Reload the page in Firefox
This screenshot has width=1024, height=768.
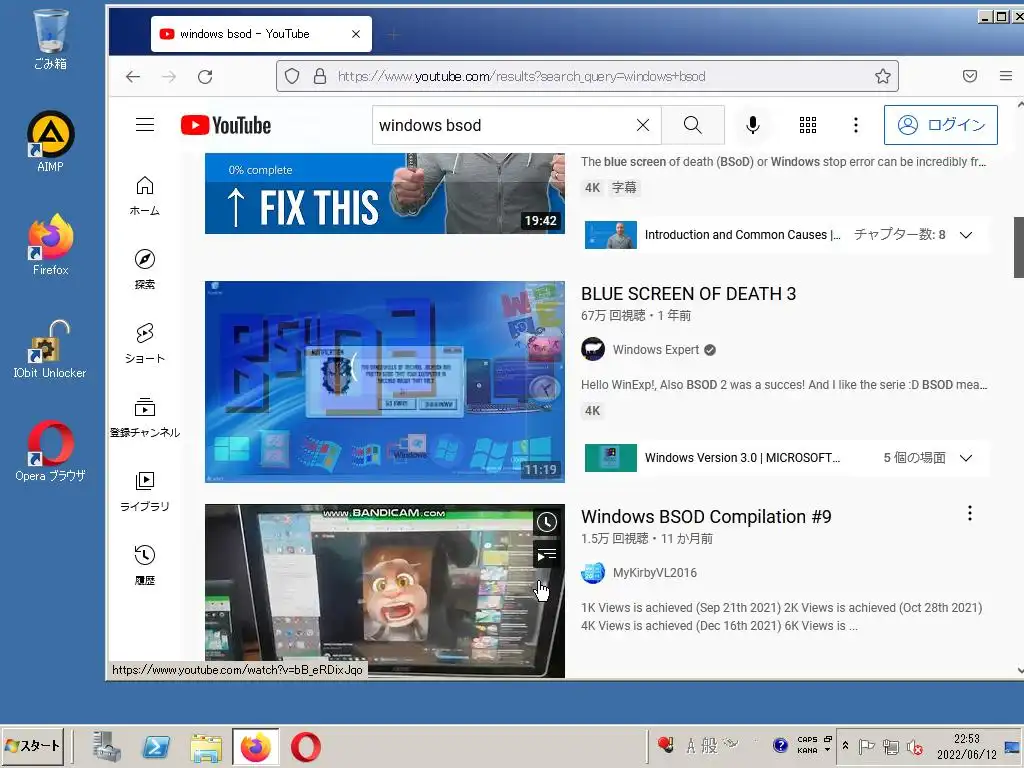coord(205,76)
